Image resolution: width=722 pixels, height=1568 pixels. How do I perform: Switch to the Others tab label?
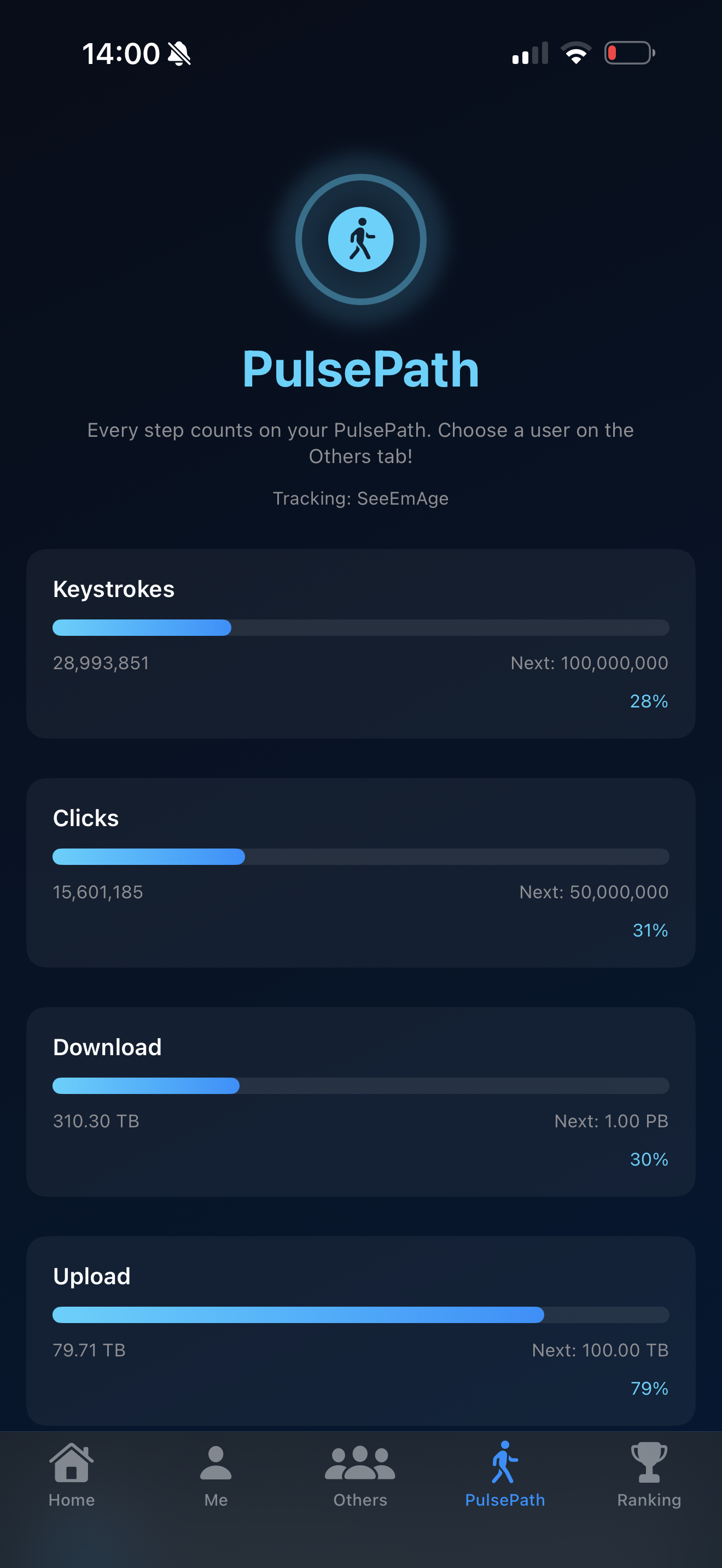[x=360, y=1500]
